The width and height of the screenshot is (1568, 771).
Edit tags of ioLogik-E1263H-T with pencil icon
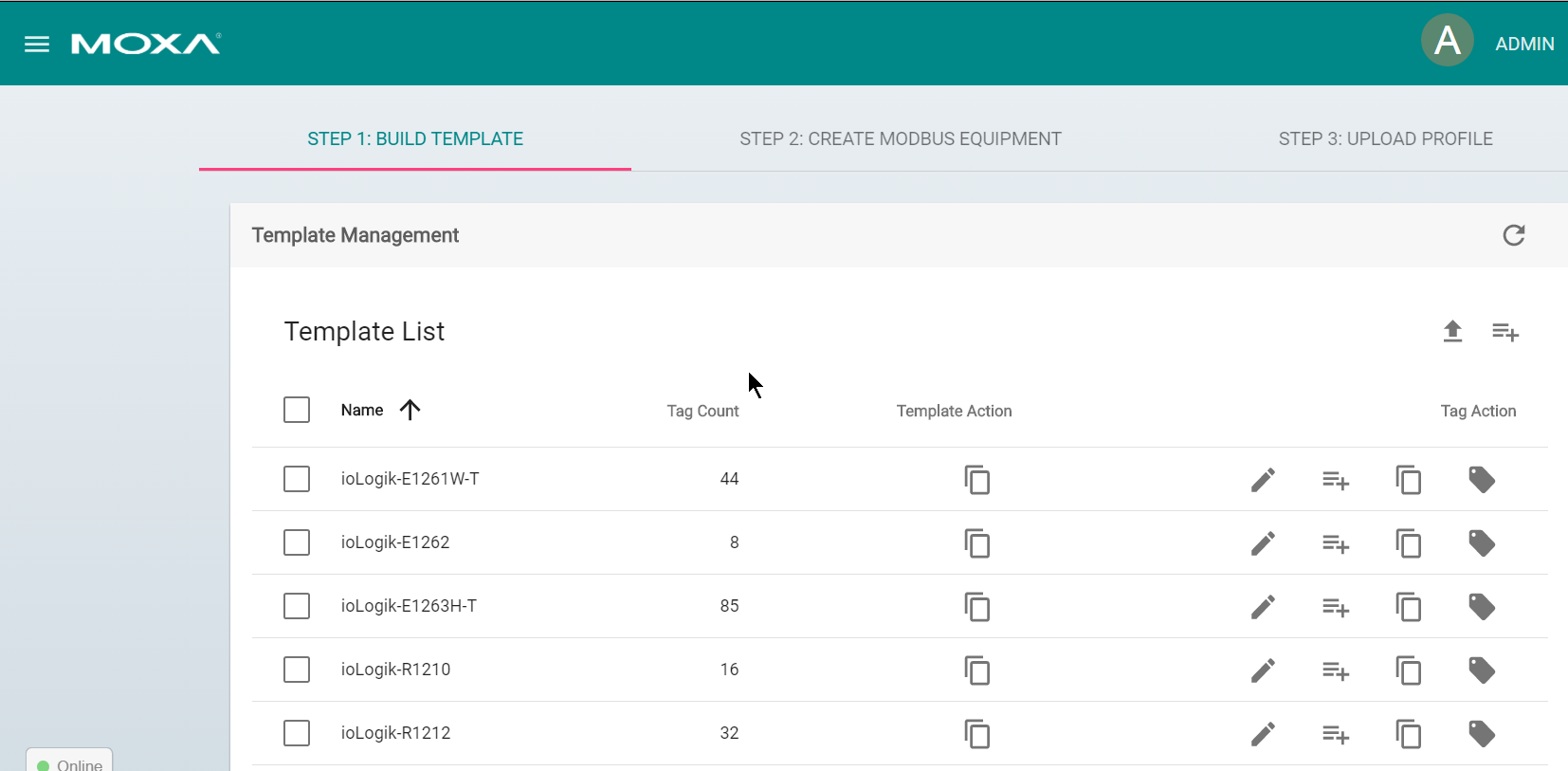point(1263,607)
